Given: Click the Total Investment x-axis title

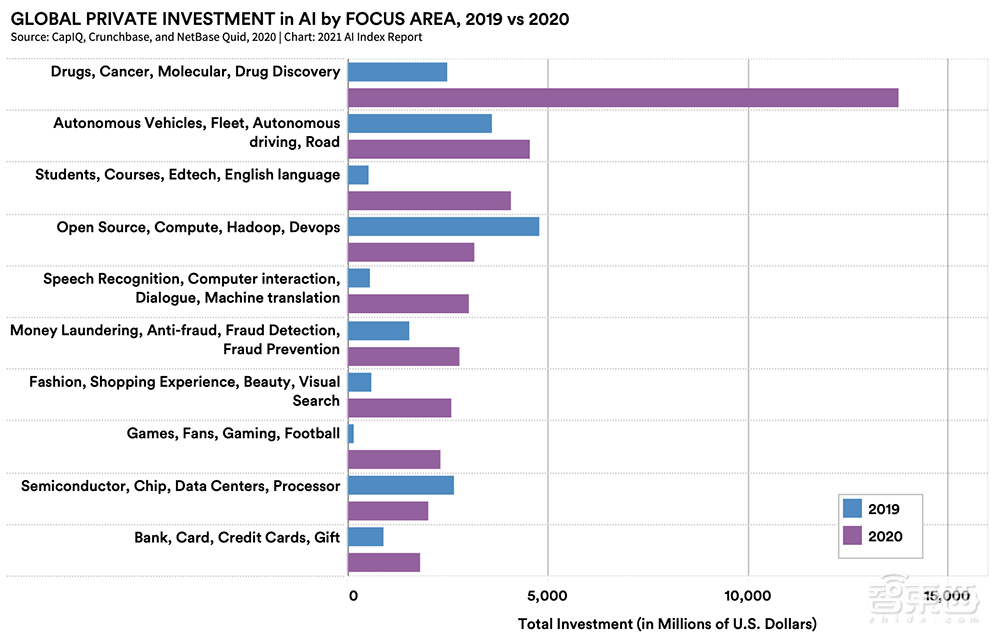Looking at the screenshot, I should (x=667, y=624).
